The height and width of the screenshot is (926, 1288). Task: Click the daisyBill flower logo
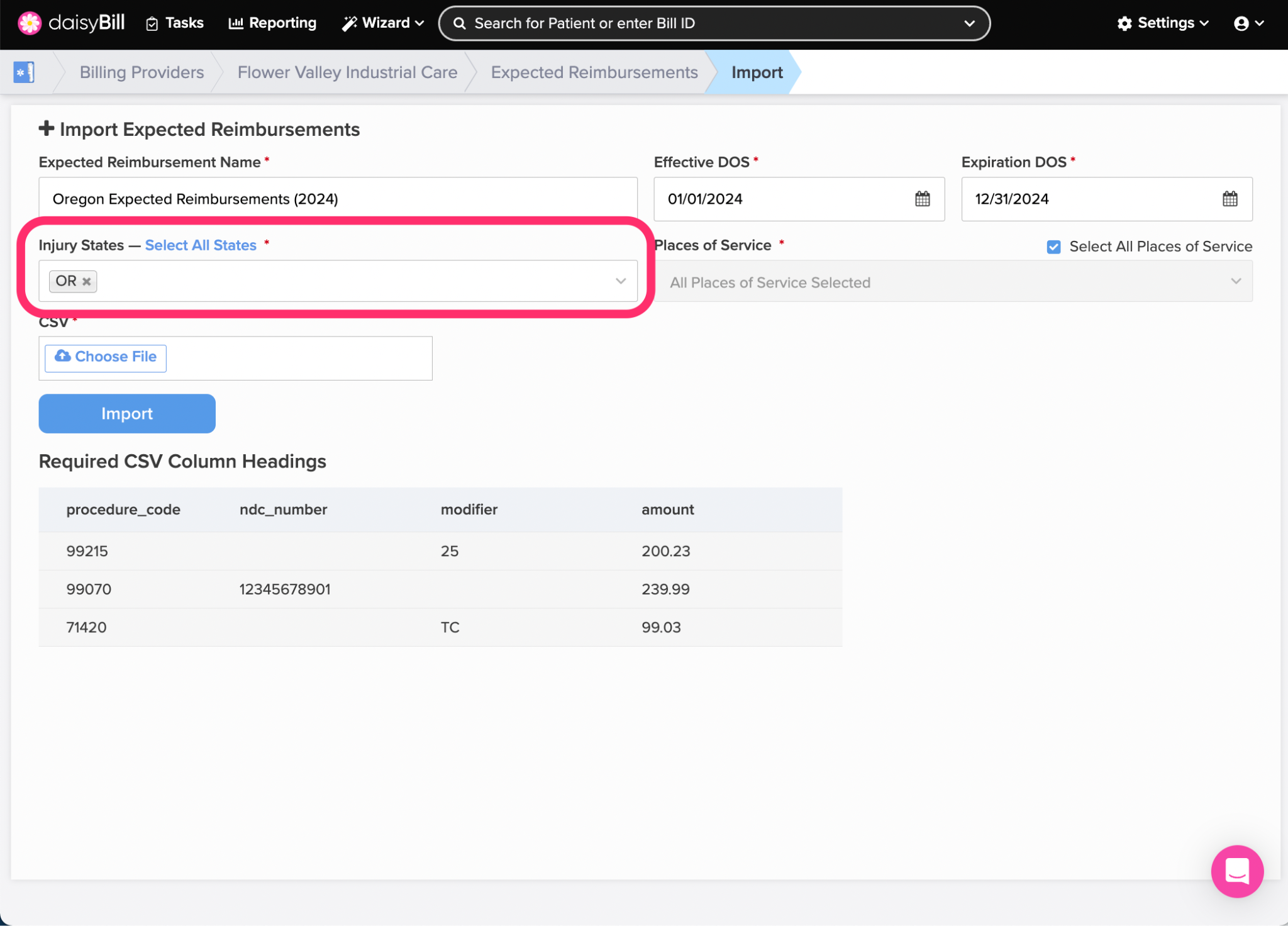30,23
